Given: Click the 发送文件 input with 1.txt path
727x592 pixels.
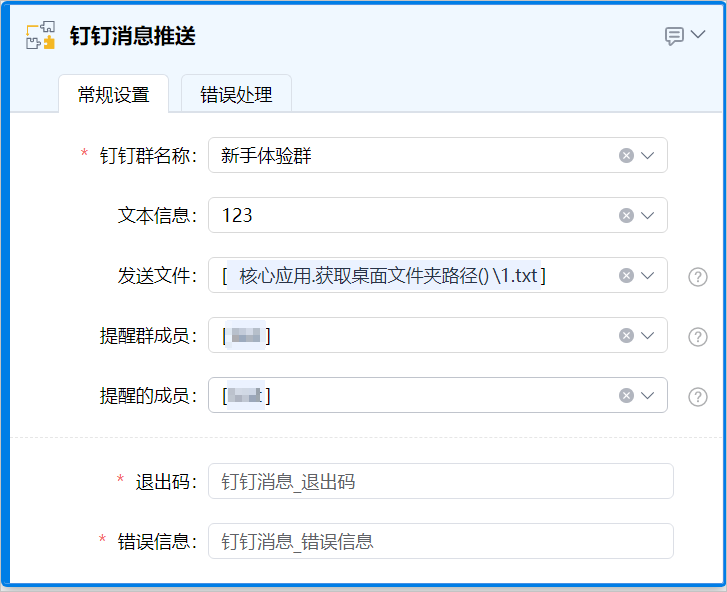Looking at the screenshot, I should 438,275.
